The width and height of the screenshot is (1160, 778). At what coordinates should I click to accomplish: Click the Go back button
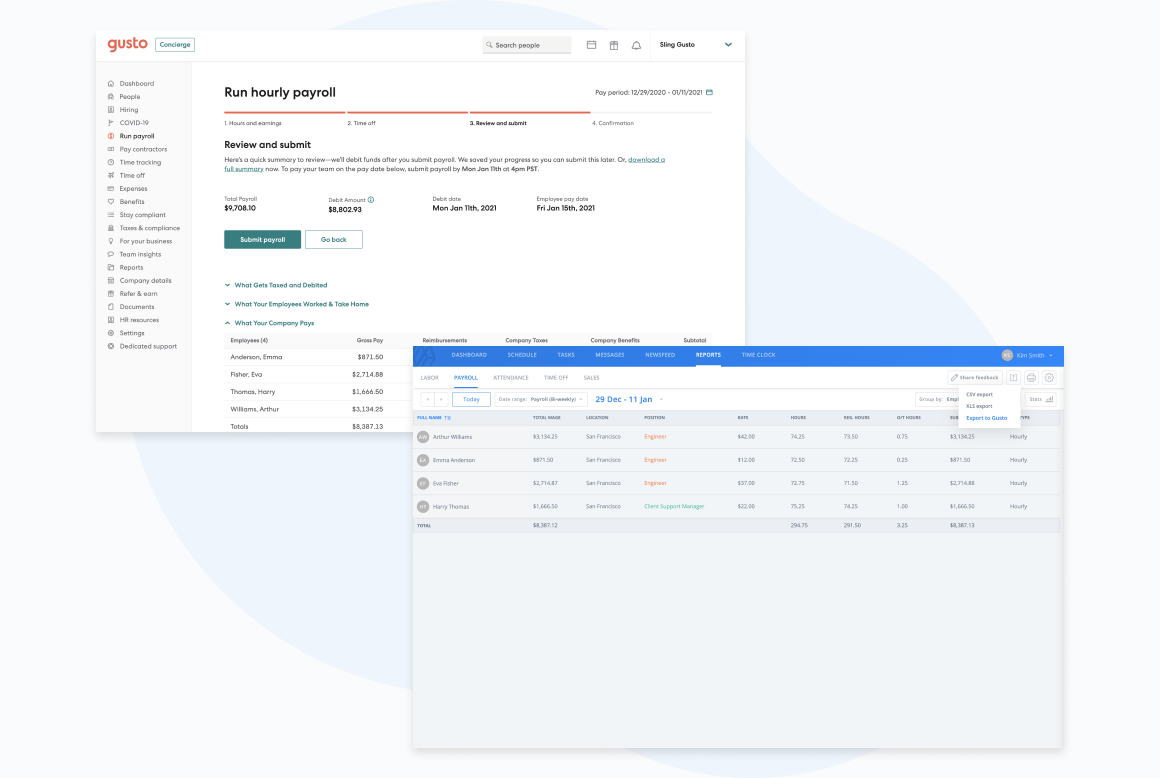[334, 240]
